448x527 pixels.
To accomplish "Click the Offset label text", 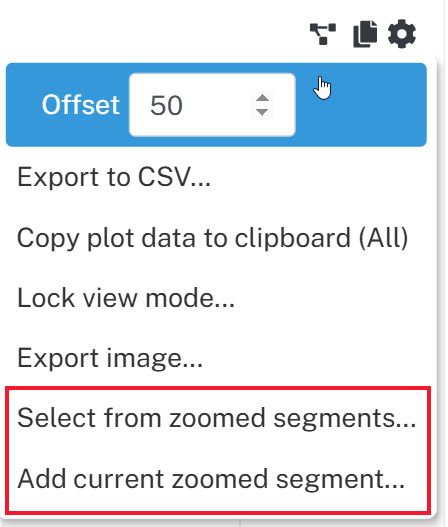I will (81, 105).
